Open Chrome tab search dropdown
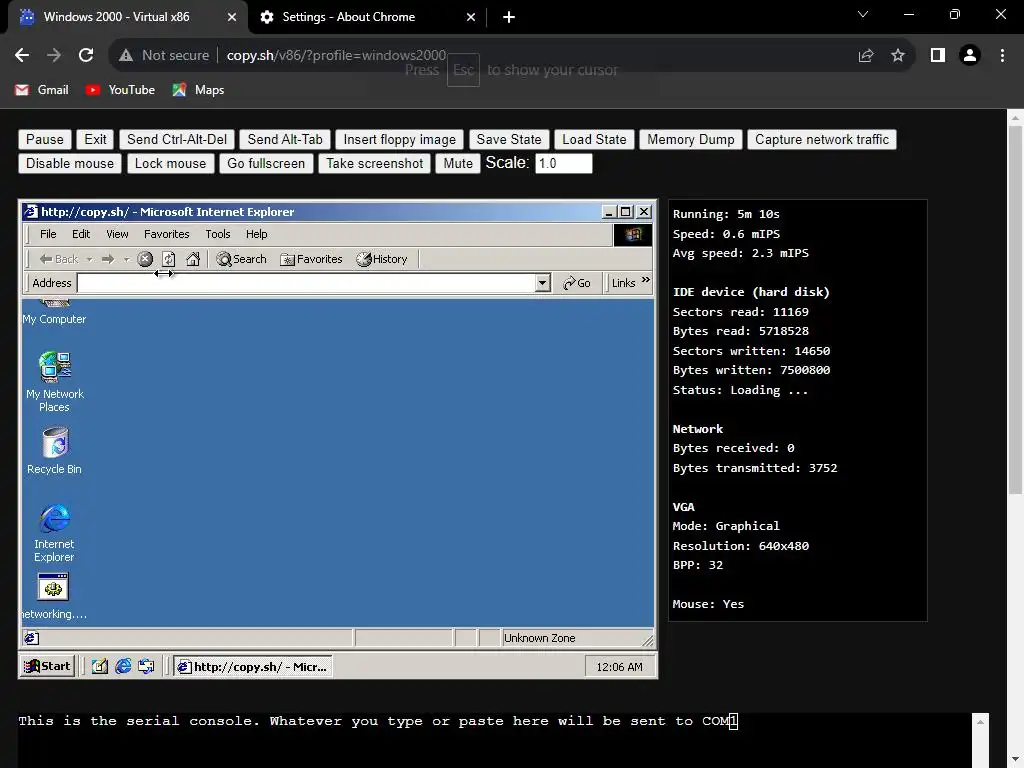 863,14
